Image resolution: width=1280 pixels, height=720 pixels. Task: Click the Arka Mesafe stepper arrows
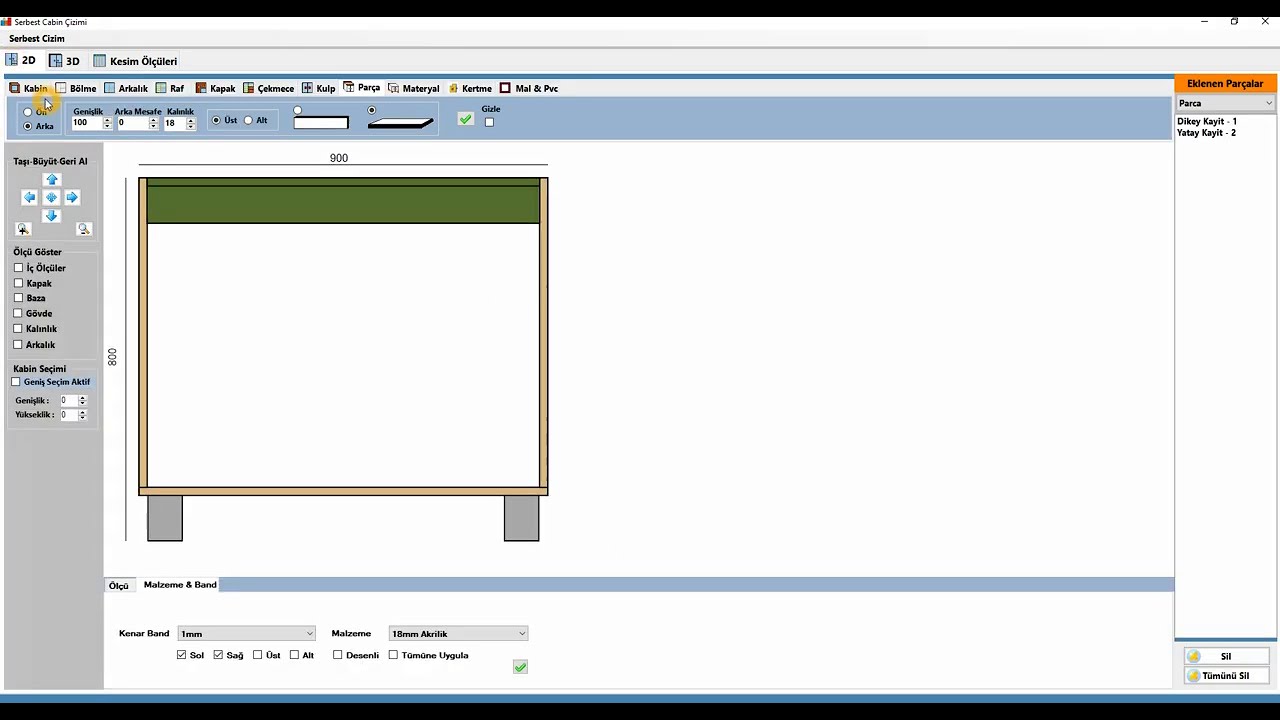(153, 123)
